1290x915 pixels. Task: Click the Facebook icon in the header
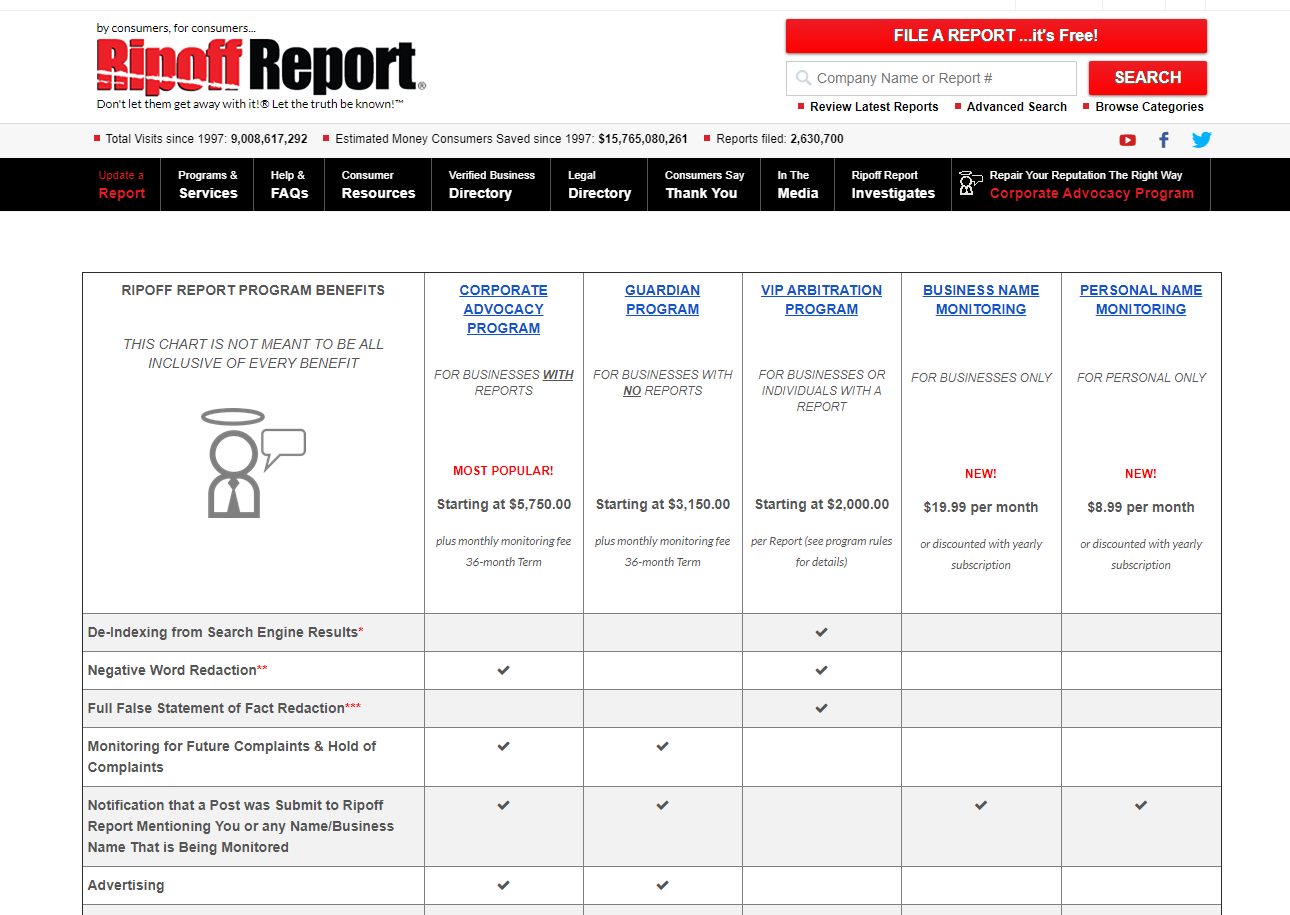pyautogui.click(x=1163, y=140)
